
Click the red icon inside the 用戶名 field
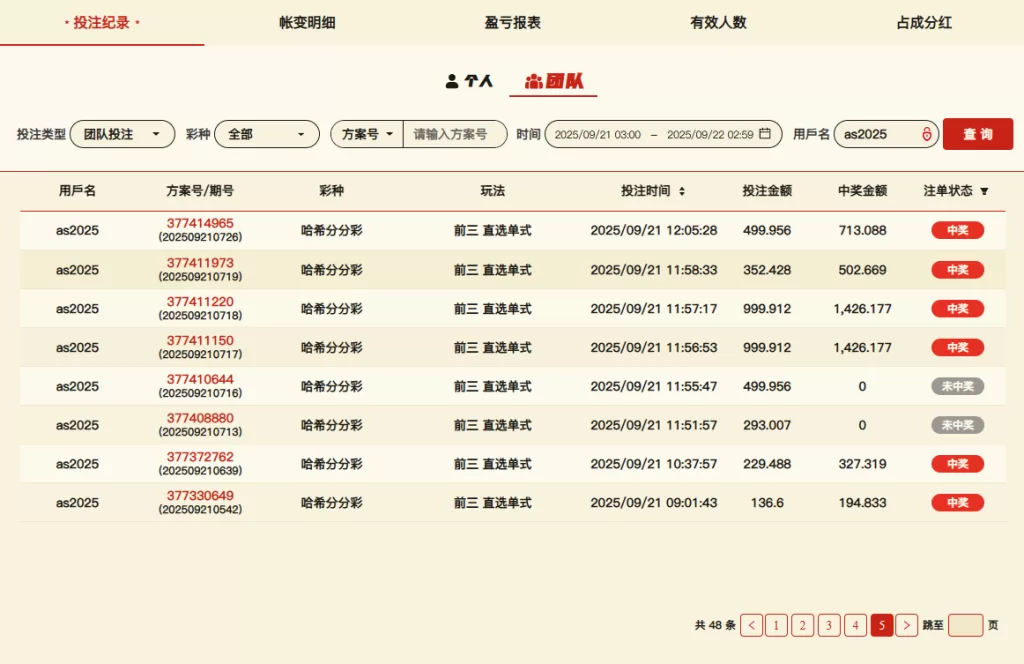[x=926, y=134]
